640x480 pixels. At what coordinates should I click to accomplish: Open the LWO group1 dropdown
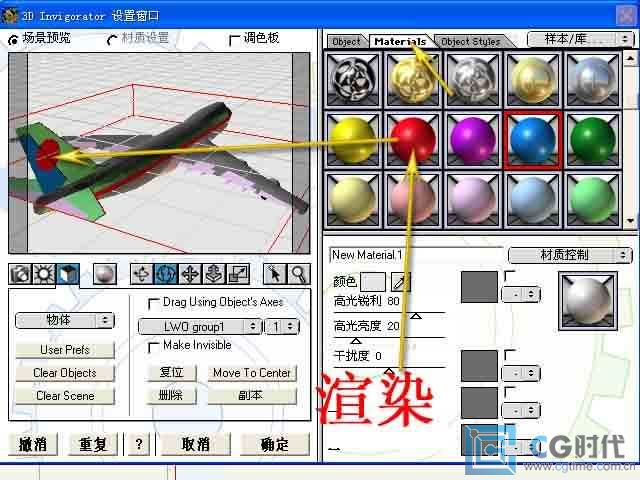pos(200,327)
